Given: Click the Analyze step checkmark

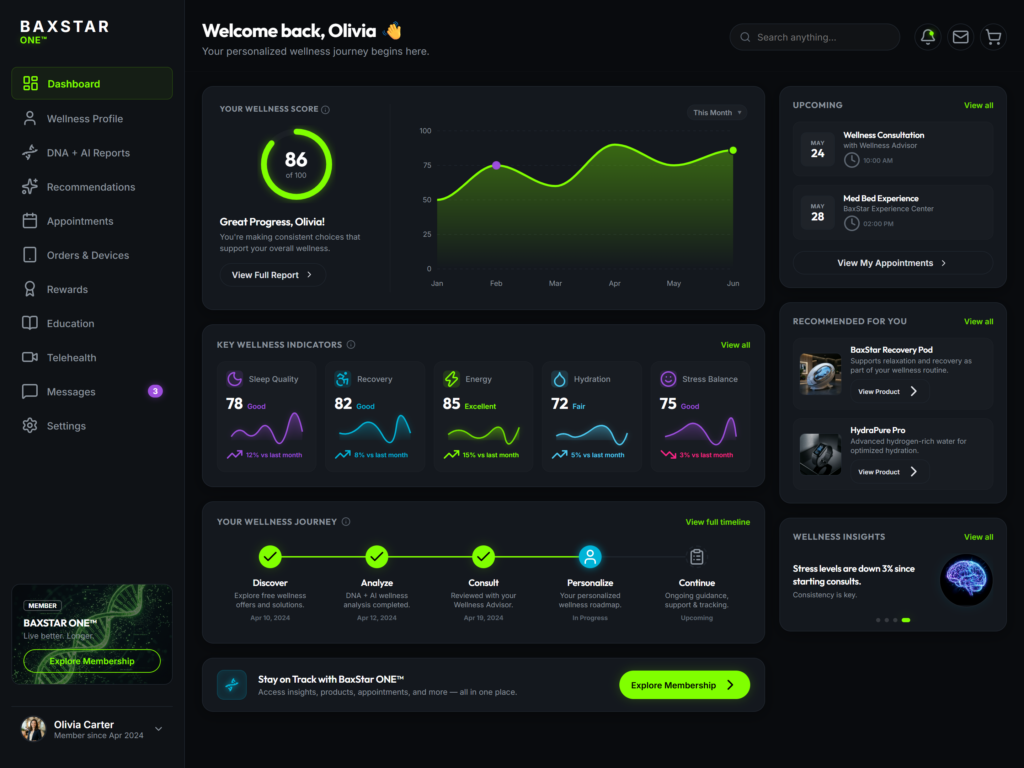Looking at the screenshot, I should click(377, 557).
